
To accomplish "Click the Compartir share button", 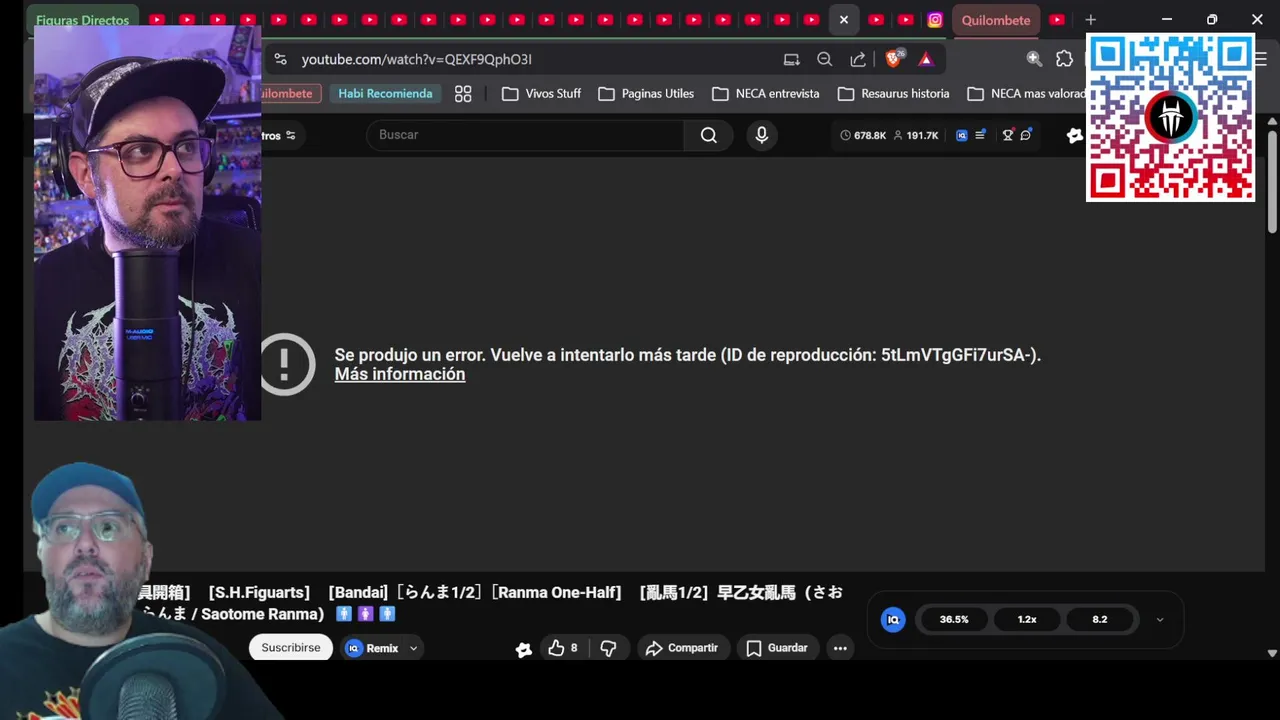I will (x=682, y=648).
